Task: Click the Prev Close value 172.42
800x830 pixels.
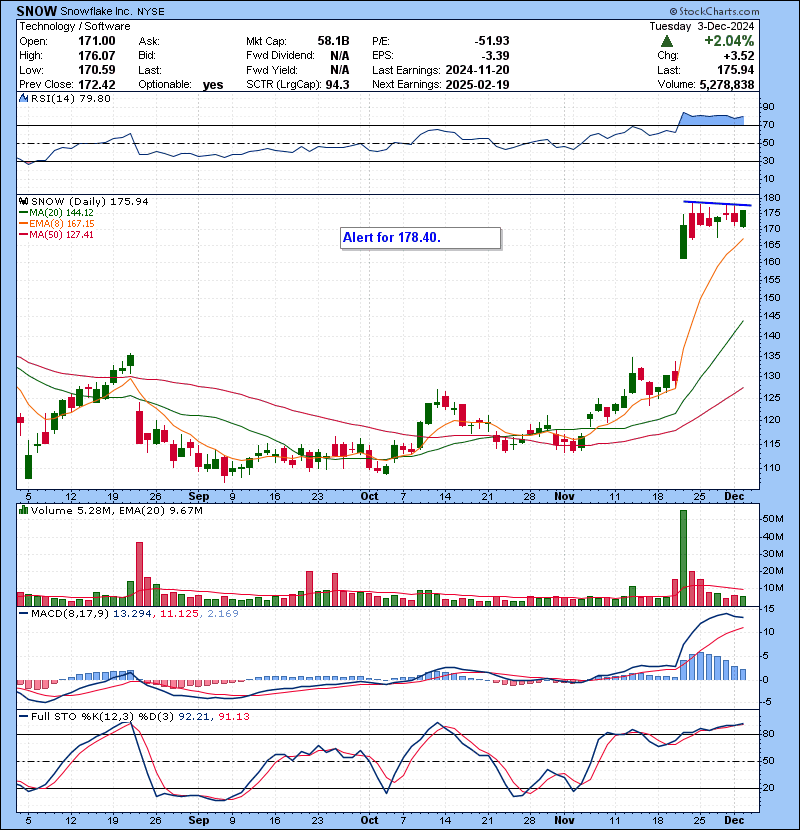Action: [x=97, y=84]
